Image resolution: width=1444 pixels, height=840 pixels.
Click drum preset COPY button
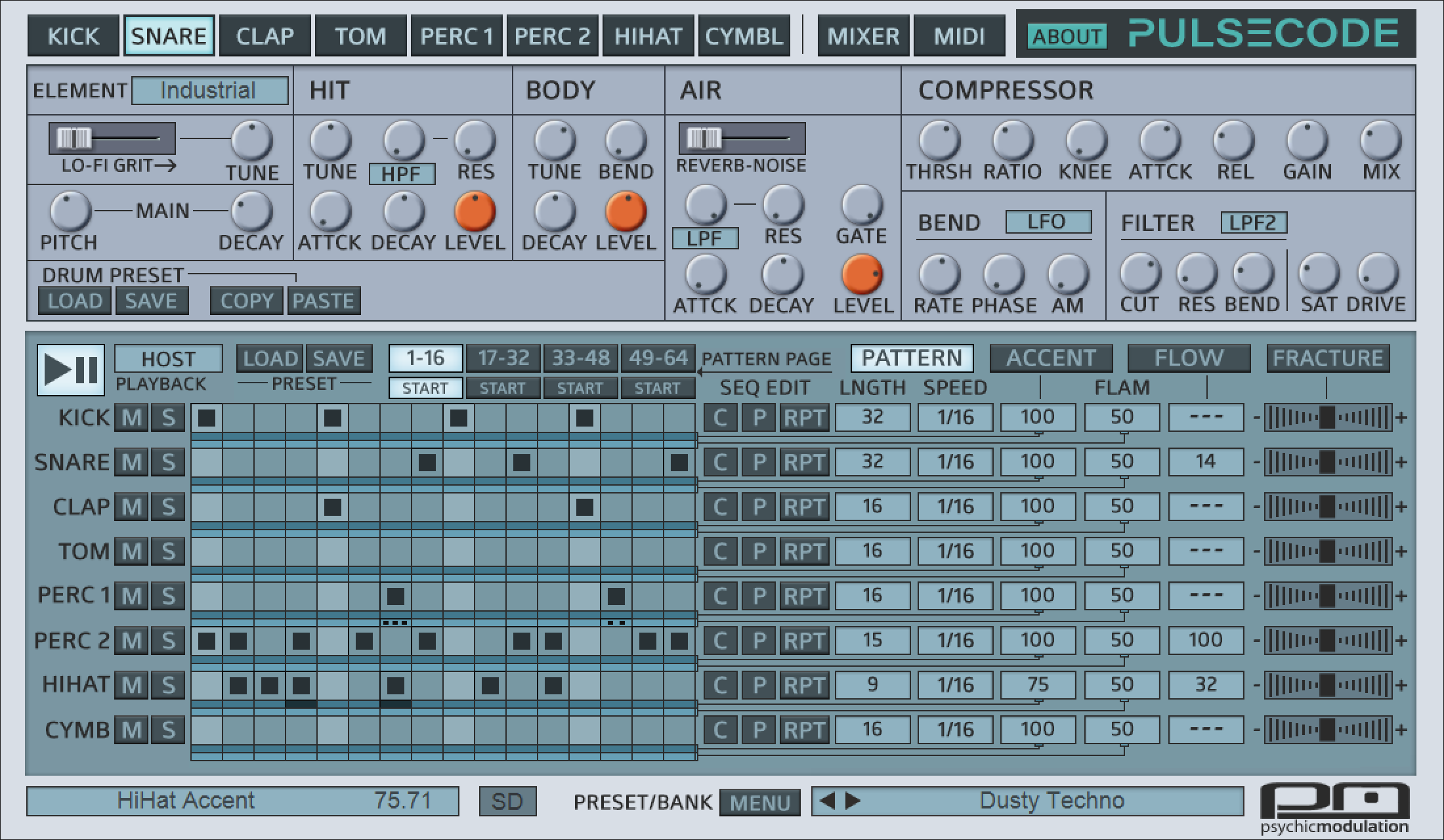(247, 301)
